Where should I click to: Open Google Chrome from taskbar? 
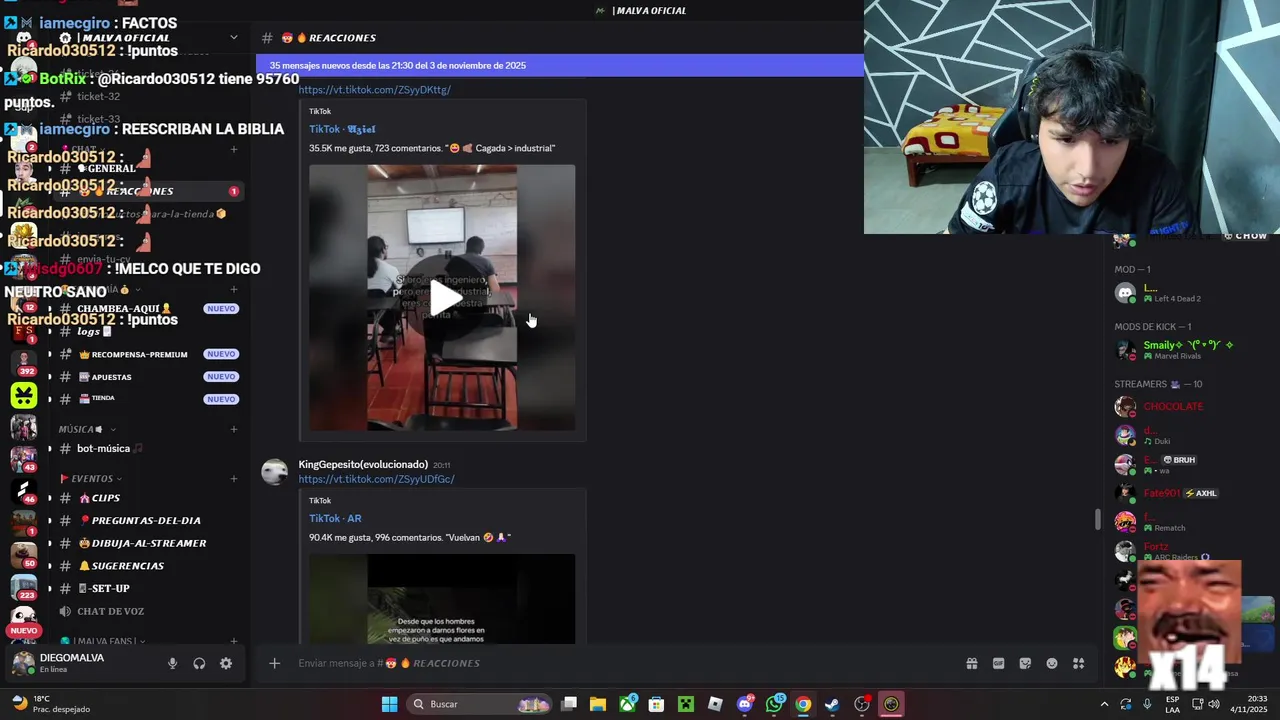(803, 704)
